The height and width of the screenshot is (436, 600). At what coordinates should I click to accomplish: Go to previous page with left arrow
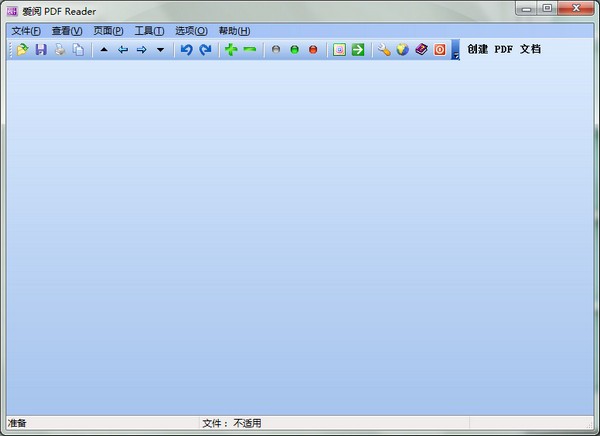(123, 50)
